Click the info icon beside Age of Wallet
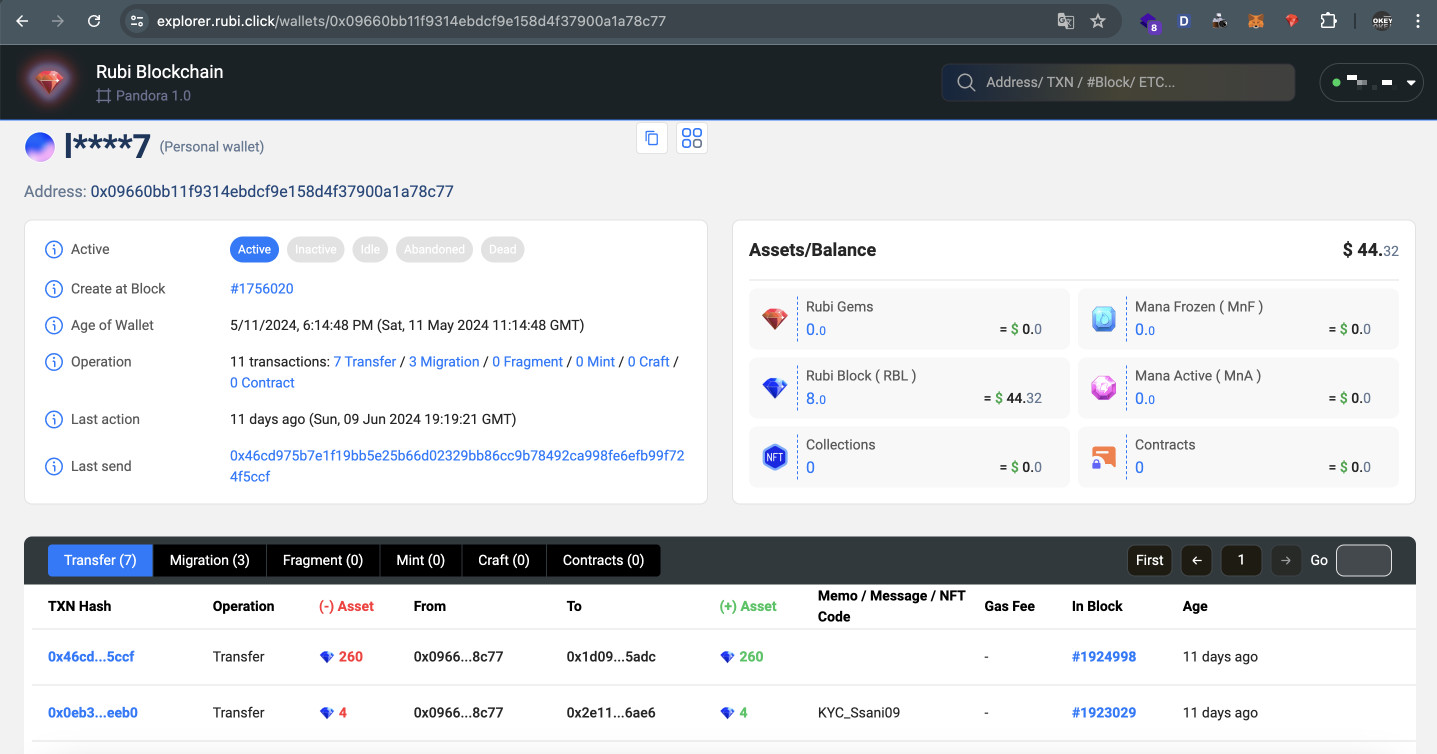Image resolution: width=1437 pixels, height=754 pixels. click(54, 325)
